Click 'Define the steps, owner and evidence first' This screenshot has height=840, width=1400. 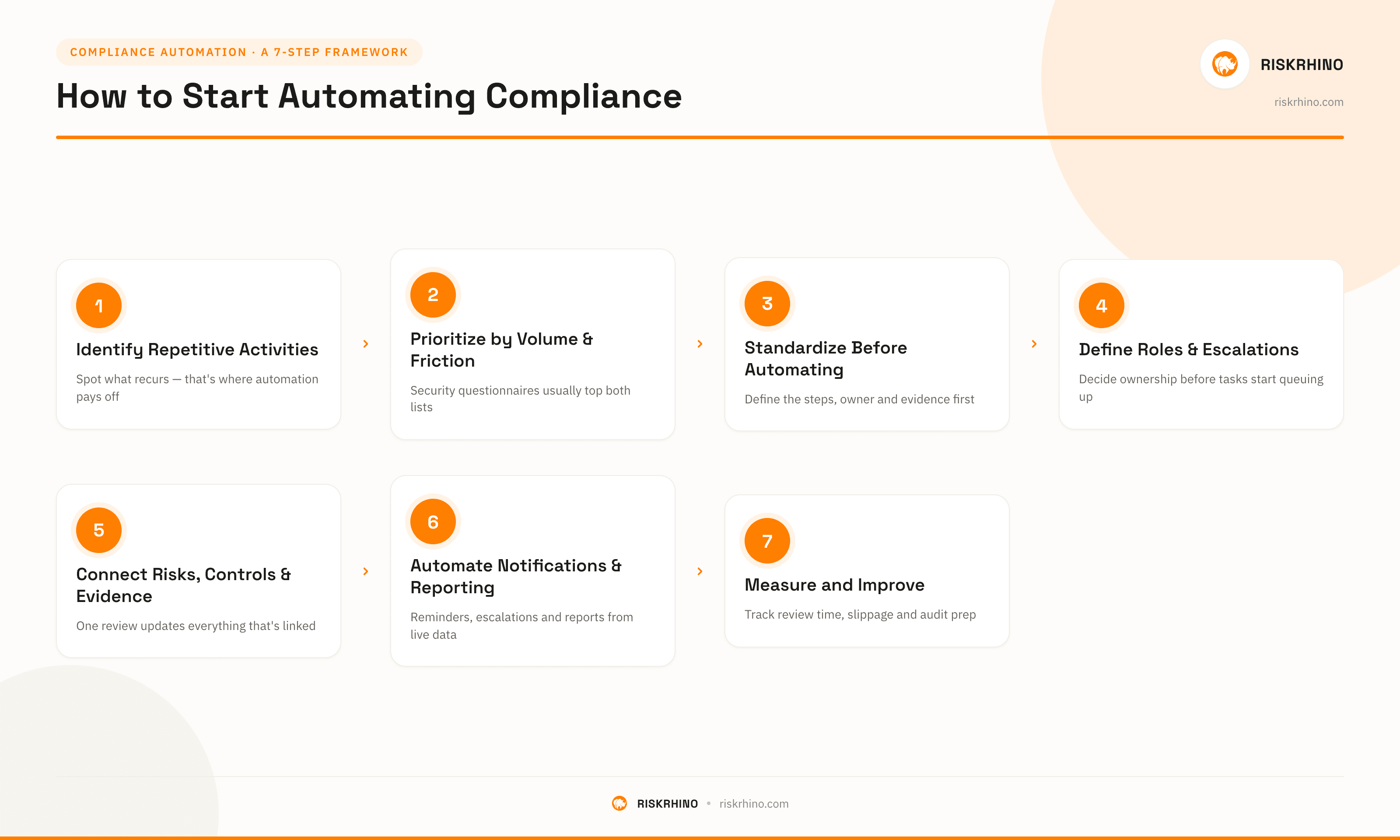[x=859, y=399]
